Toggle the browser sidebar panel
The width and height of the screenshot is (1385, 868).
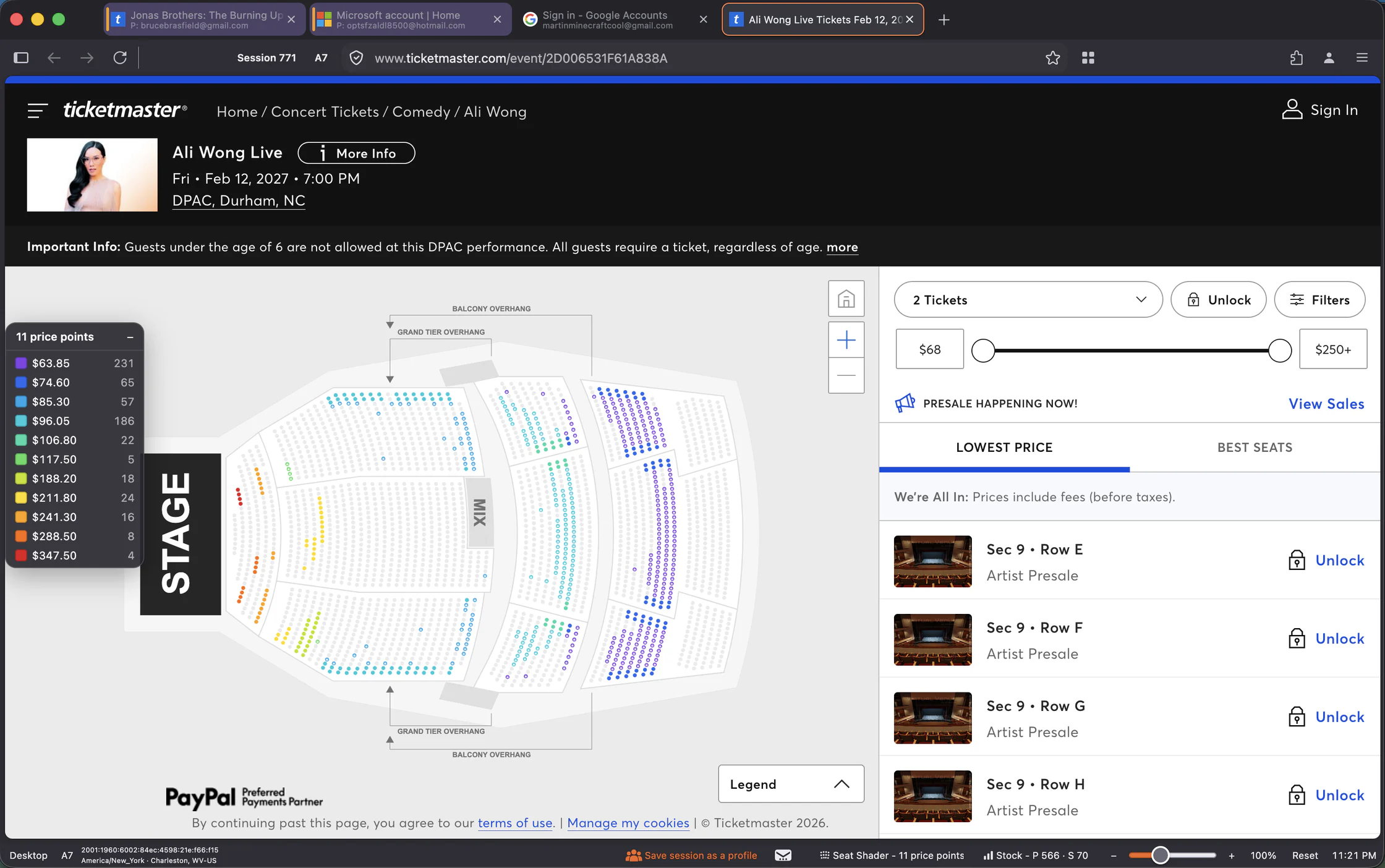tap(21, 57)
